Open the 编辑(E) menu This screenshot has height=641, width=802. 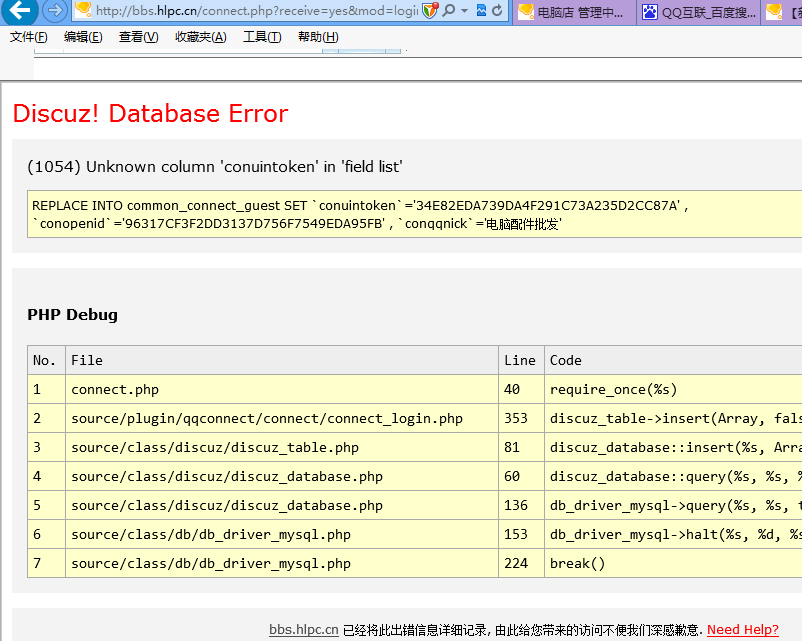coord(83,37)
